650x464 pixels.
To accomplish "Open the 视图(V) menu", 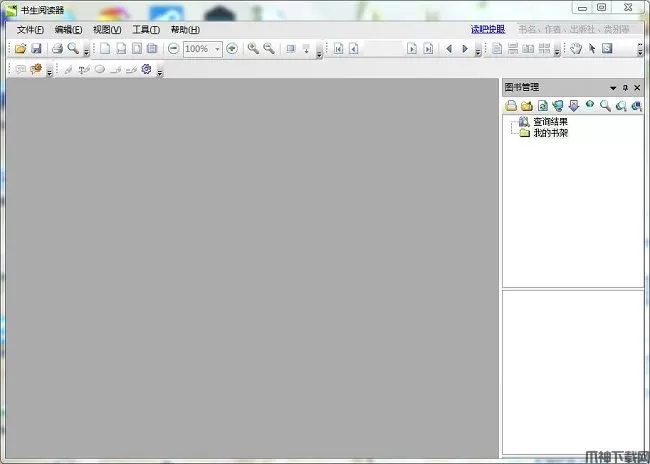I will [x=107, y=30].
